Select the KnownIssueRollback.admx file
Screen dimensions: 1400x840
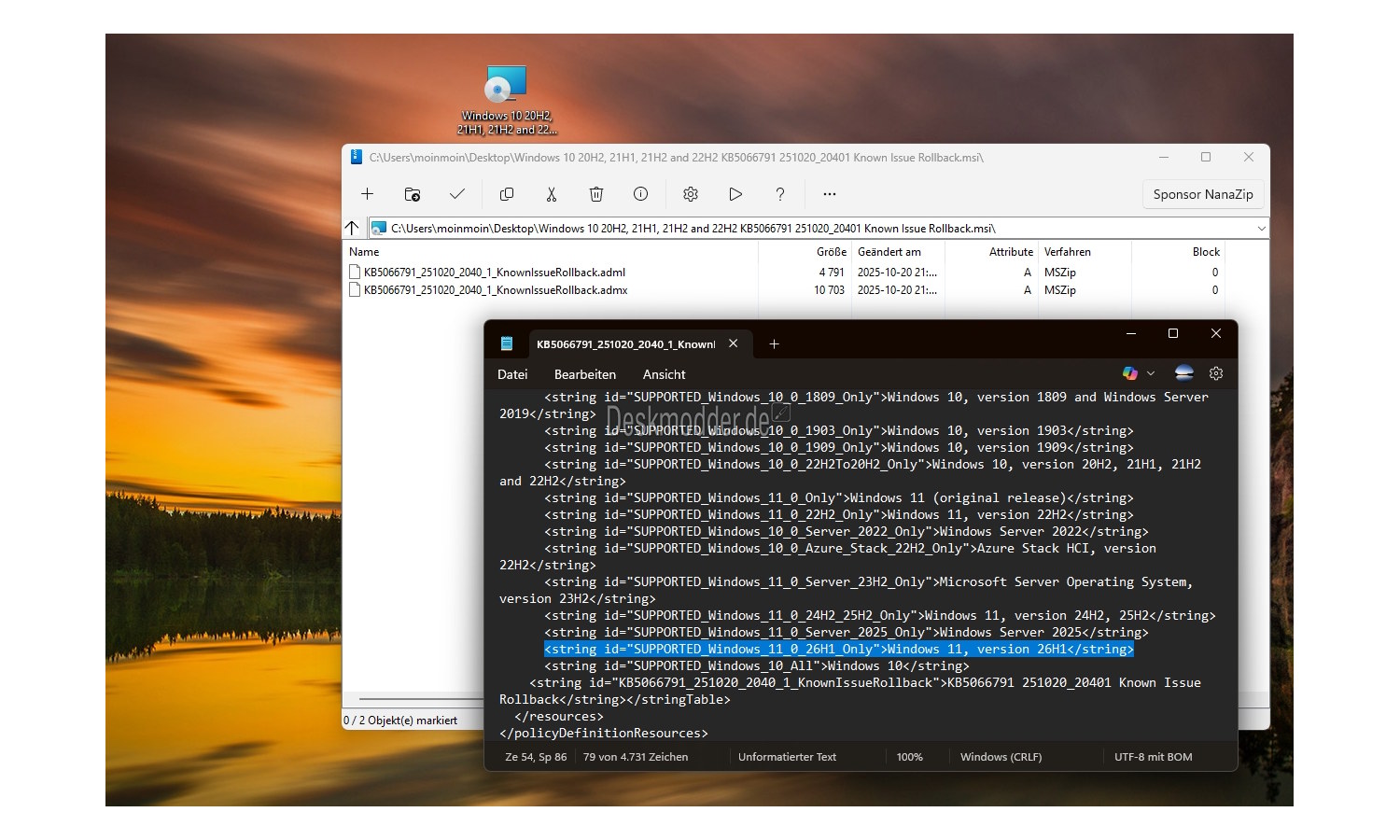click(495, 290)
